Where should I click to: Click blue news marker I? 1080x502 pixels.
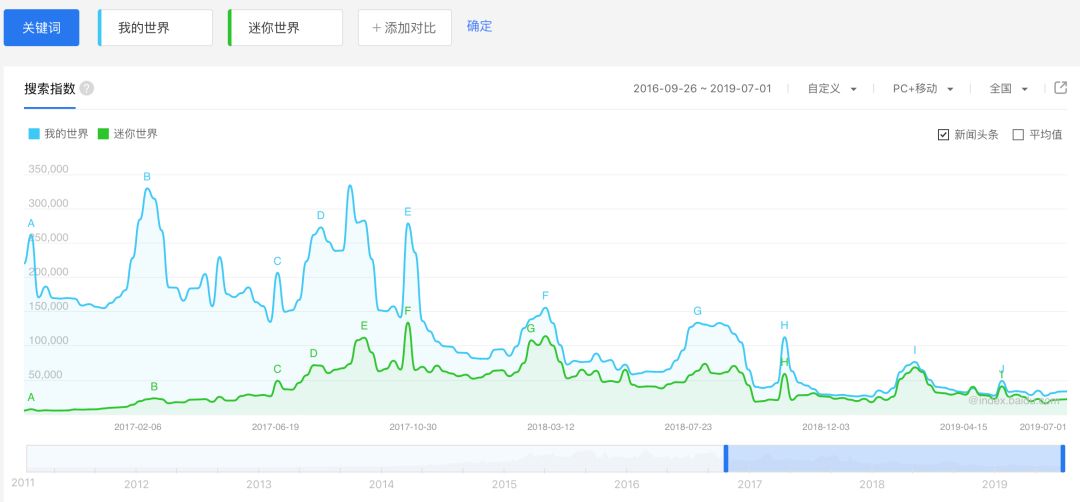tap(915, 351)
